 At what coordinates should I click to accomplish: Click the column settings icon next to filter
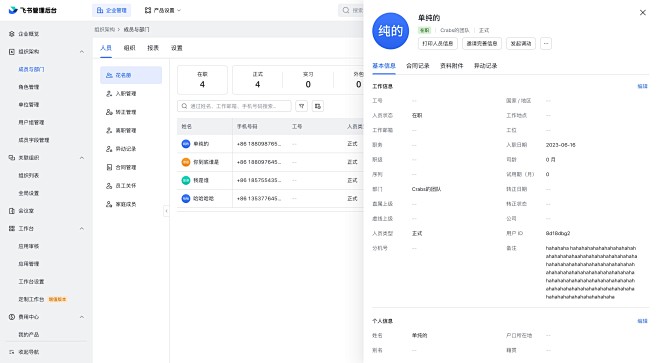click(x=318, y=106)
